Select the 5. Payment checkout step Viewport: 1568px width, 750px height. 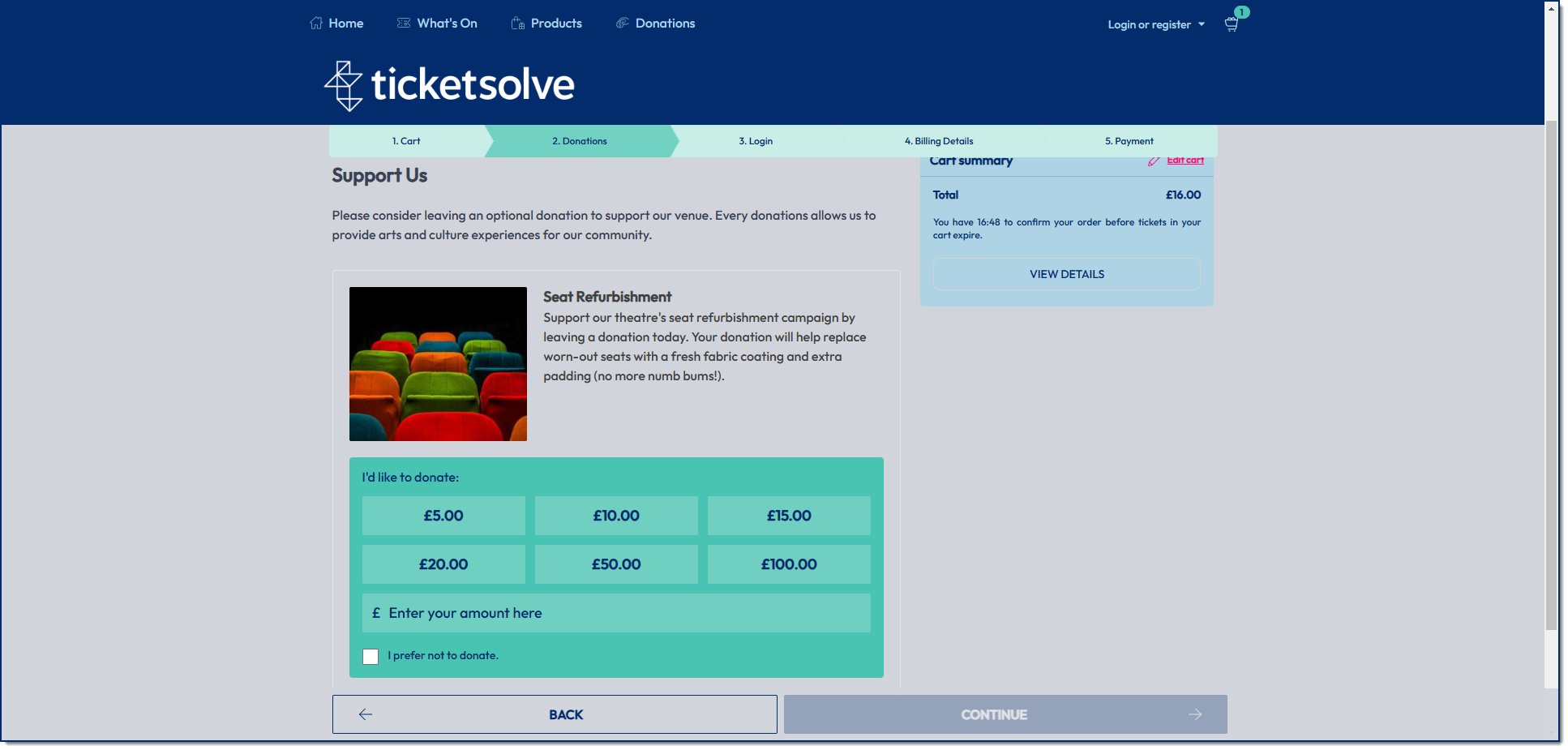1129,141
